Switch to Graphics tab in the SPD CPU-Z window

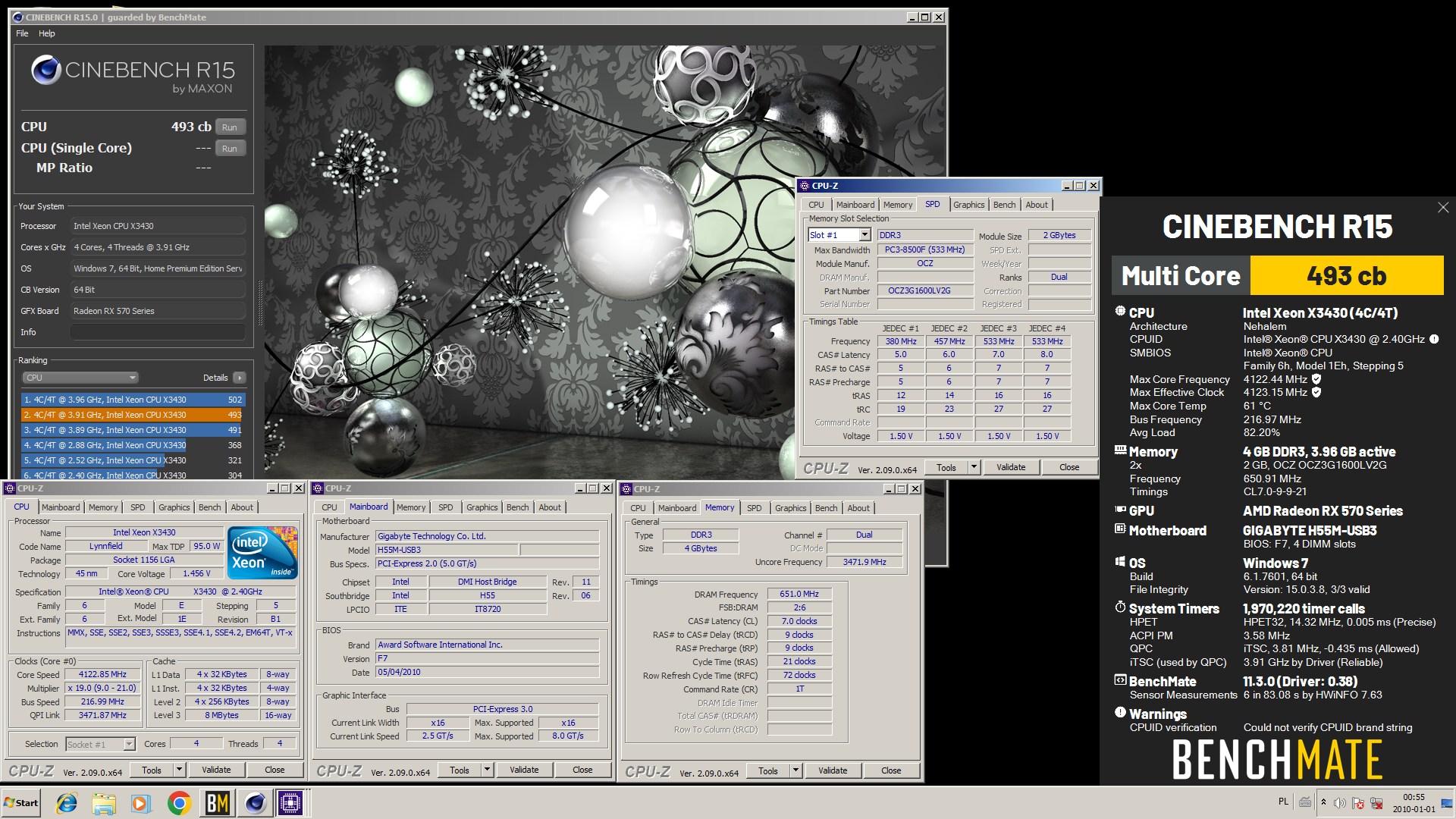point(968,205)
